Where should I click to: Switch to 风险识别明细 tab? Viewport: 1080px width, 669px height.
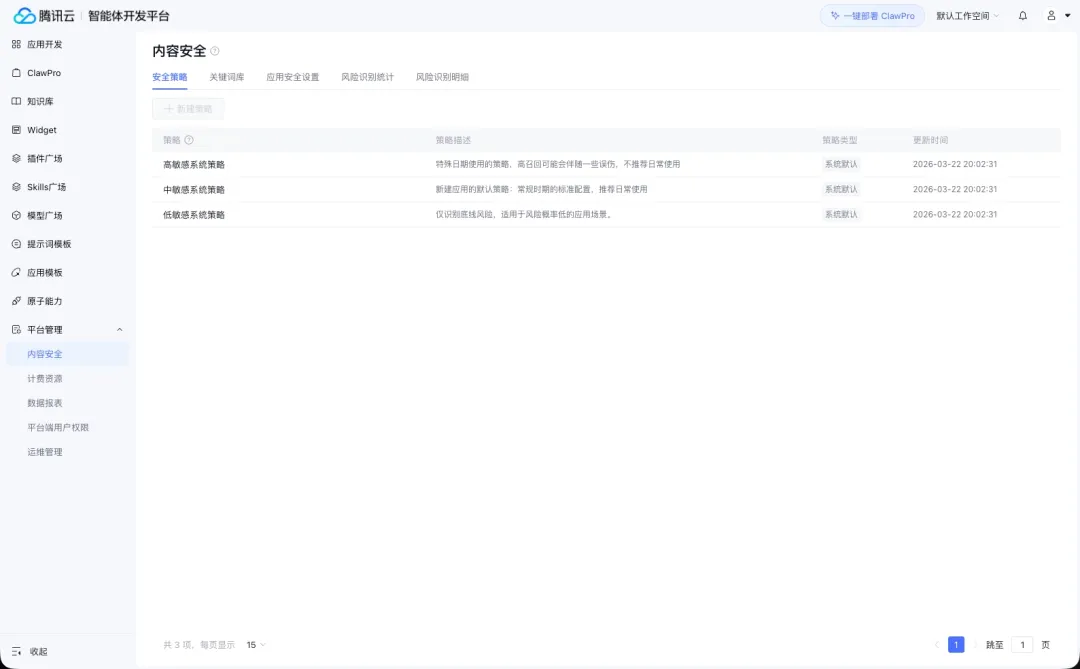point(442,77)
